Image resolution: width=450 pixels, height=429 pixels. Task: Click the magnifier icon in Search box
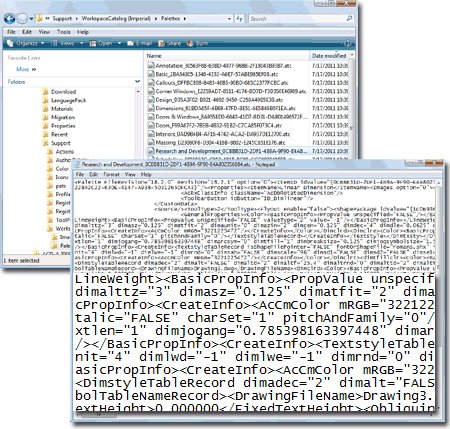coord(349,19)
